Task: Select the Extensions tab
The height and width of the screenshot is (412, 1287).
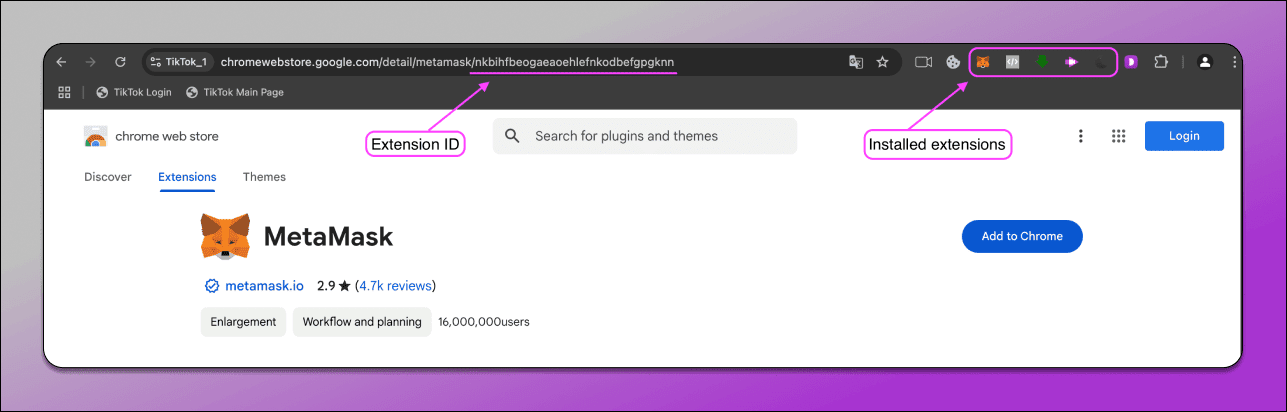Action: [x=187, y=177]
